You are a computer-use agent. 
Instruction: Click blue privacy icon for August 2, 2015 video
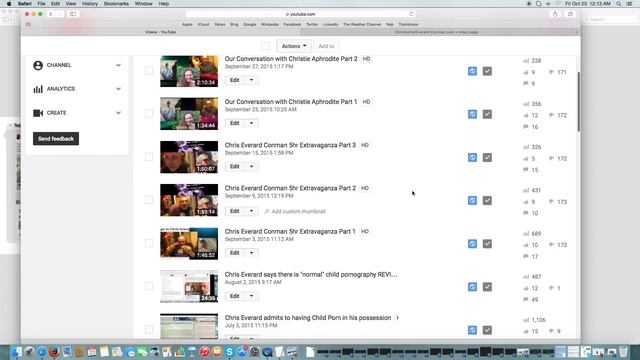pyautogui.click(x=472, y=287)
